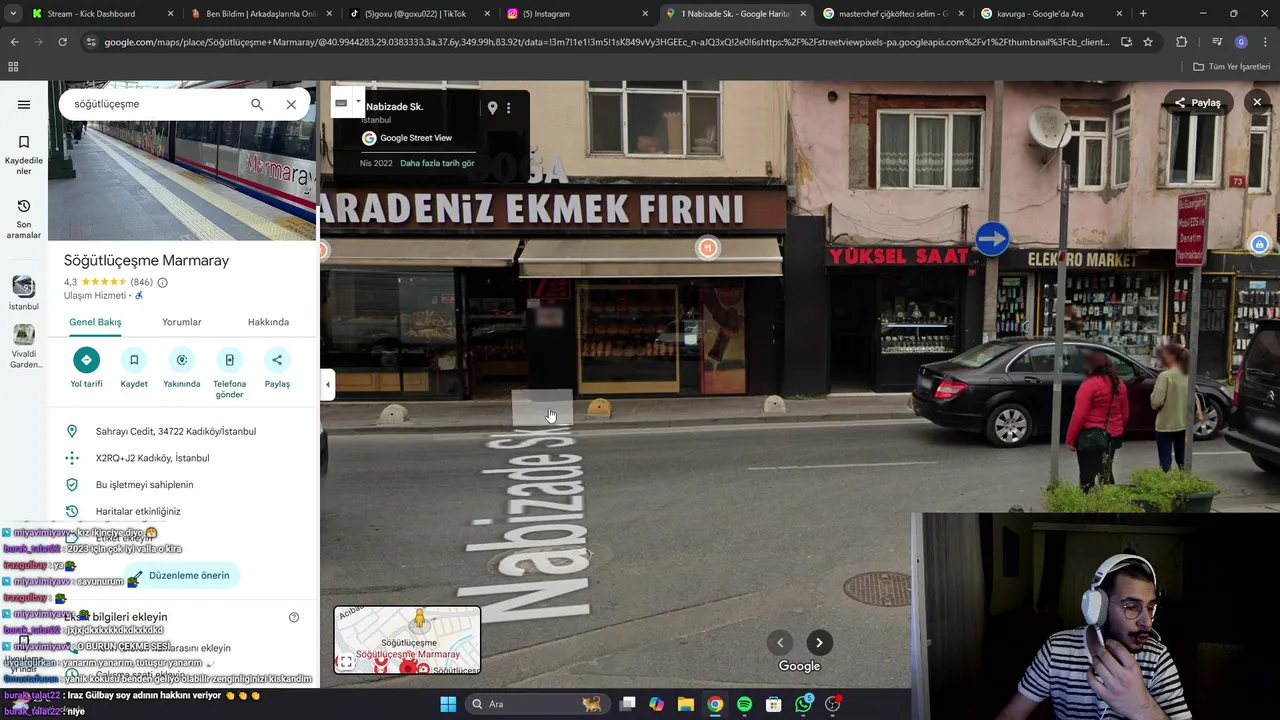Go to previous Street View image
The width and height of the screenshot is (1280, 720).
coord(780,643)
